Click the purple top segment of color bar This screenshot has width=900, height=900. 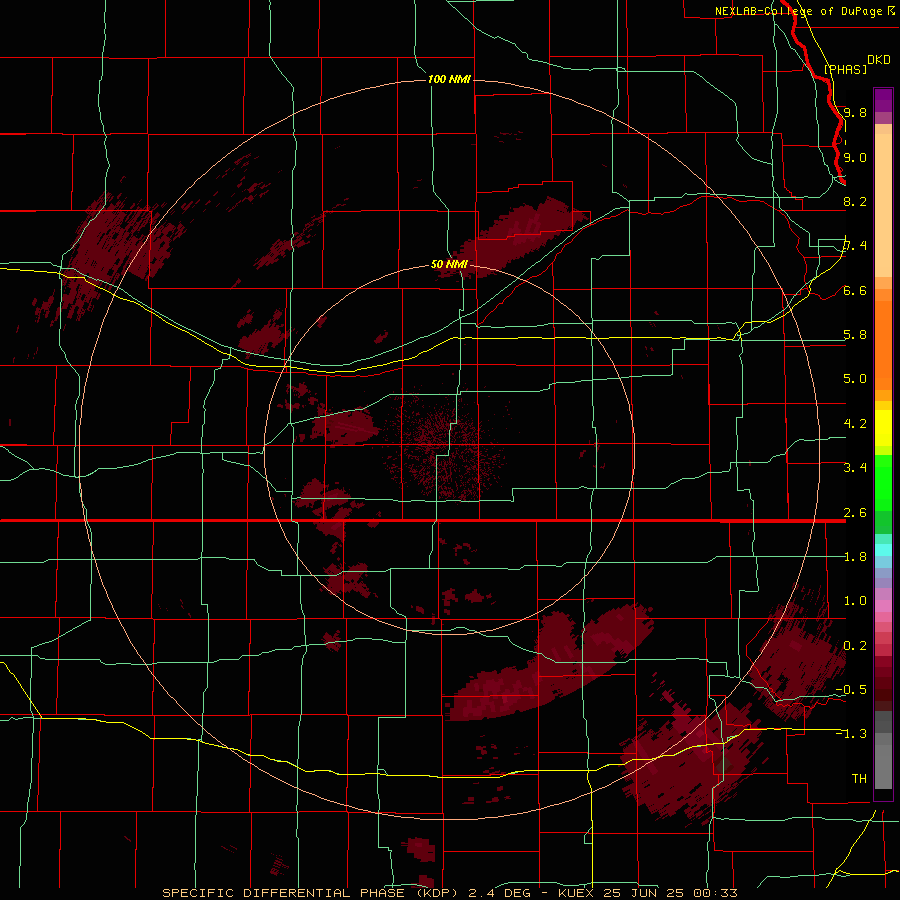click(883, 100)
